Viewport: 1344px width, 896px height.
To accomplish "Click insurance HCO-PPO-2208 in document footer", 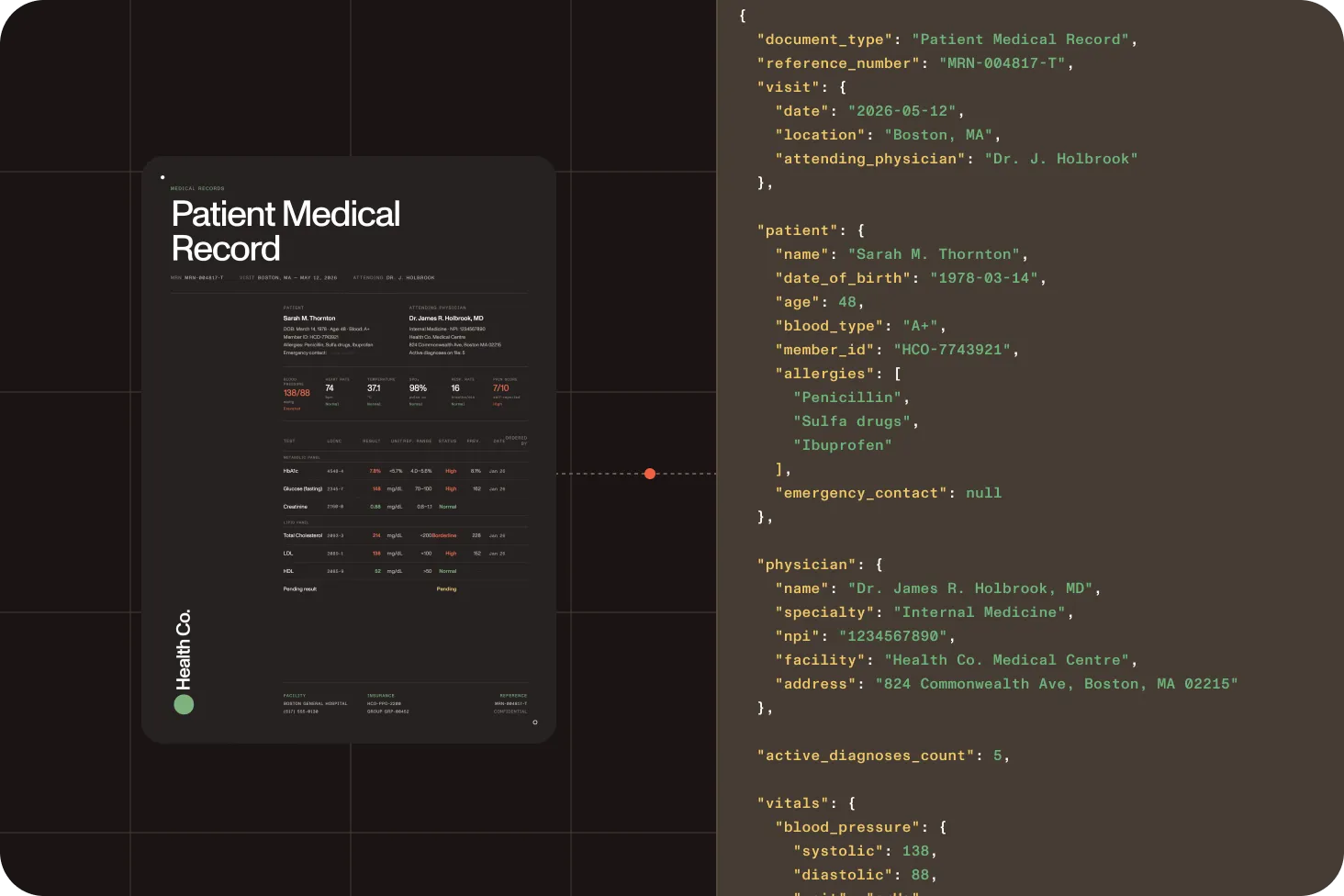I will pos(384,703).
